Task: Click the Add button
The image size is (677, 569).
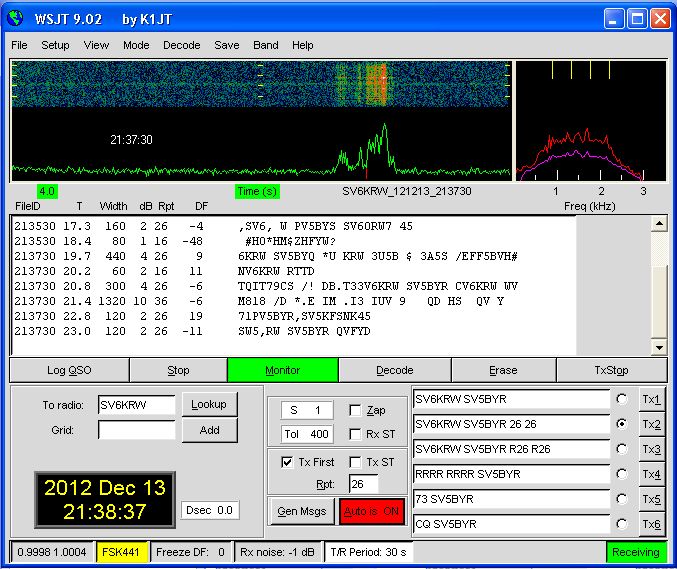Action: (209, 430)
